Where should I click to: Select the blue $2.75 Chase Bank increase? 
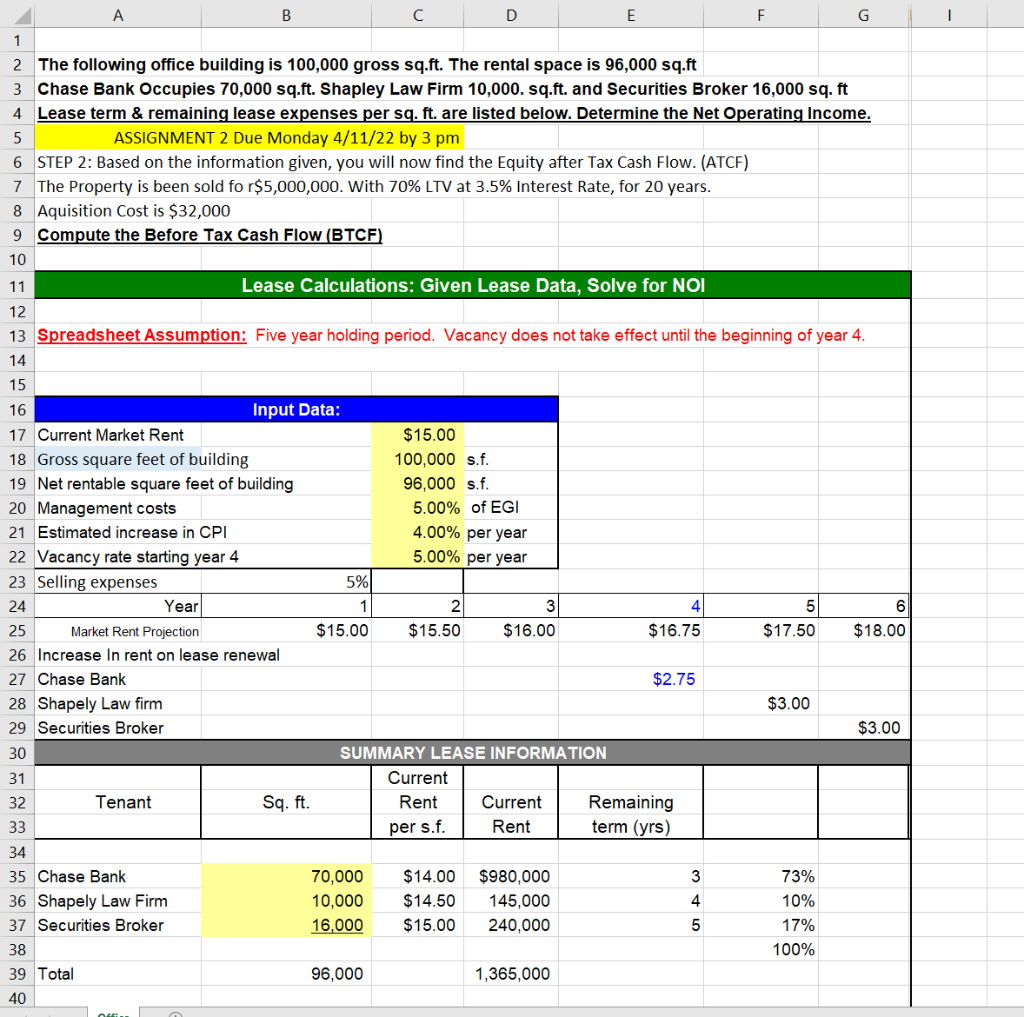click(x=631, y=679)
